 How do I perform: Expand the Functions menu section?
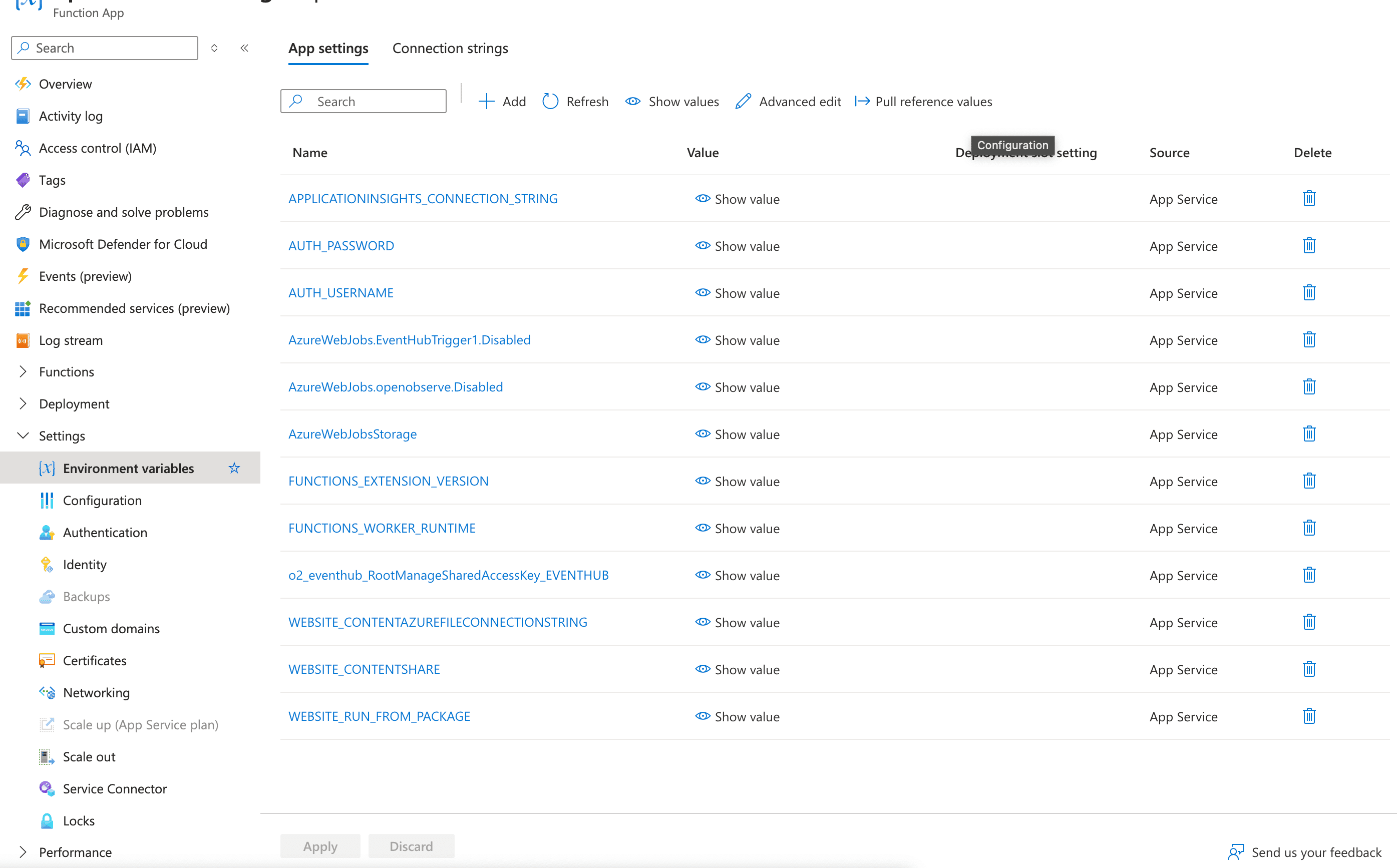23,372
